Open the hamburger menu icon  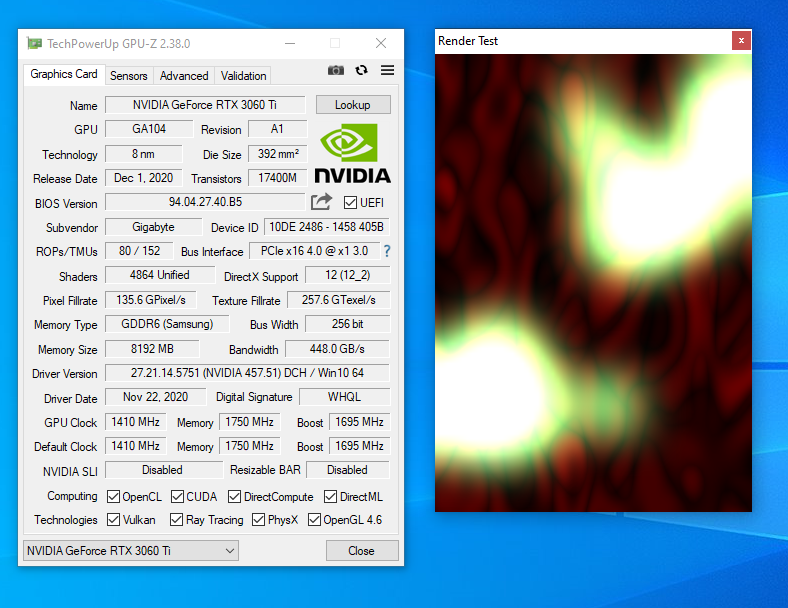[x=387, y=70]
